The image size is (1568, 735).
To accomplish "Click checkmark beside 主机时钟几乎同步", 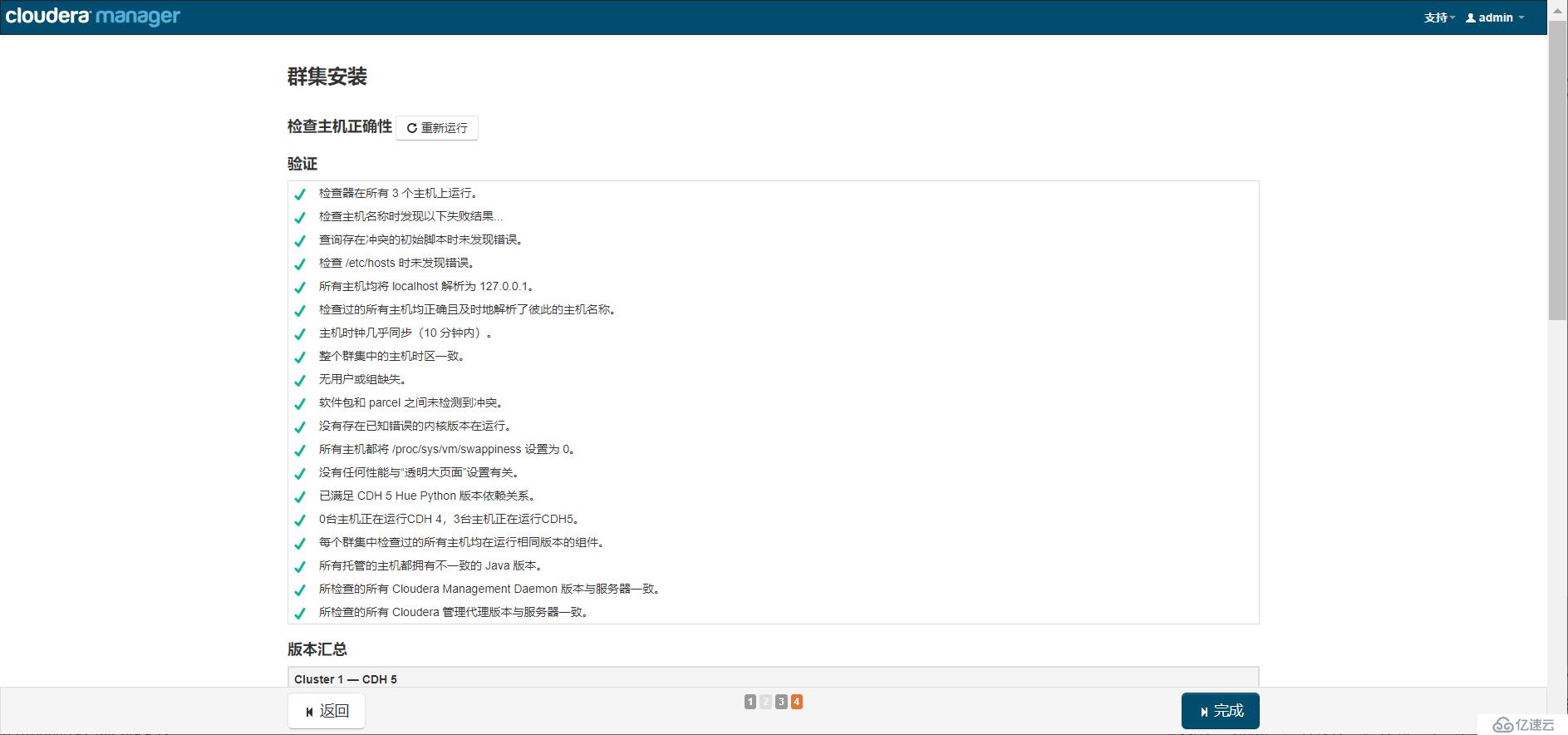I will pos(300,333).
